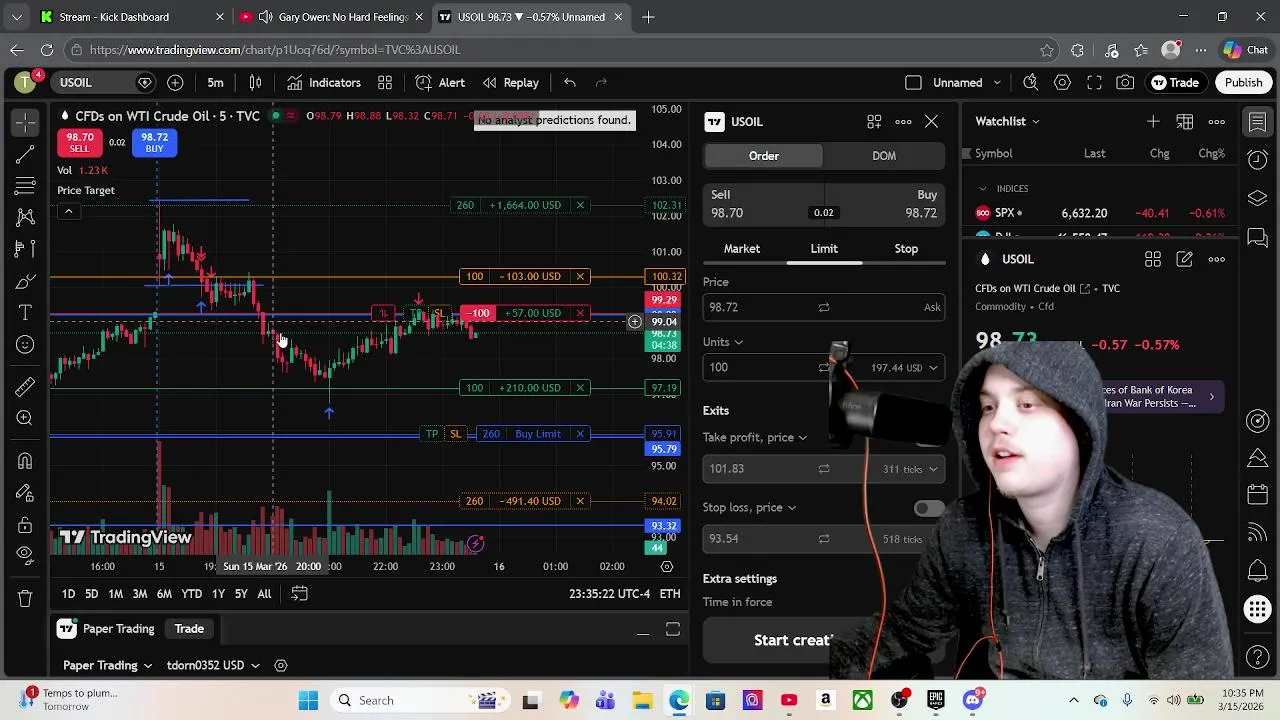
Task: Collapse the indicator legend chevron
Action: tap(68, 211)
